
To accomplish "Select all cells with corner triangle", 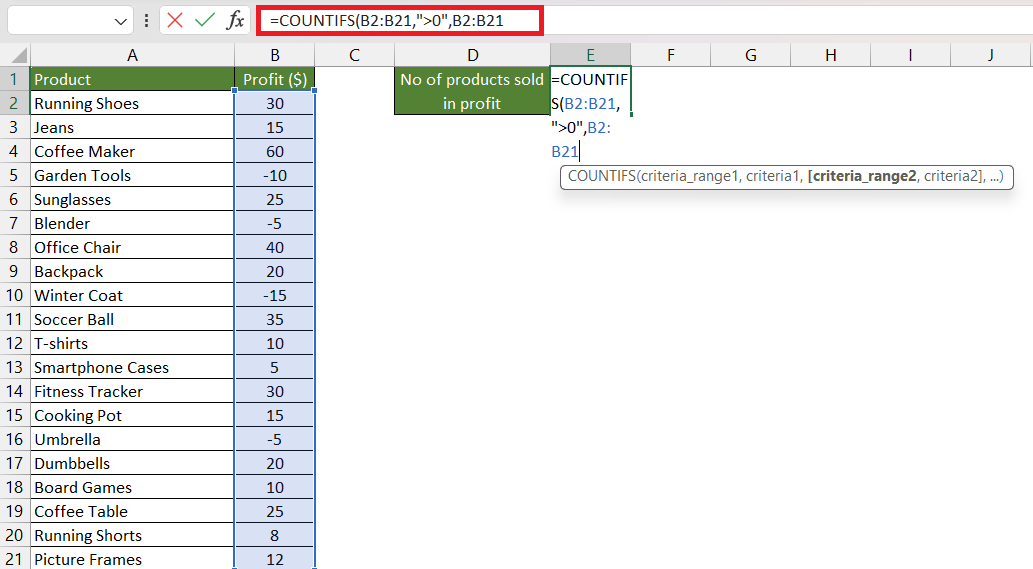I will pos(18,55).
